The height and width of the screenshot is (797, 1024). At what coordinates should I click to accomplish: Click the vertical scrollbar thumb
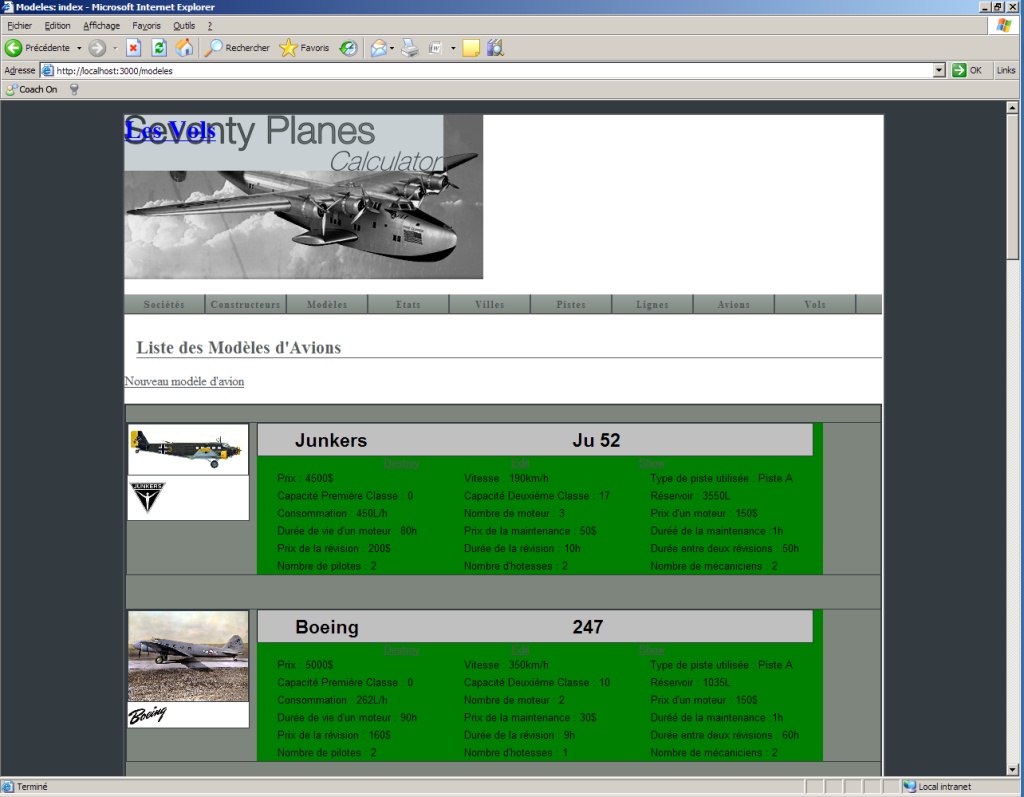1012,186
